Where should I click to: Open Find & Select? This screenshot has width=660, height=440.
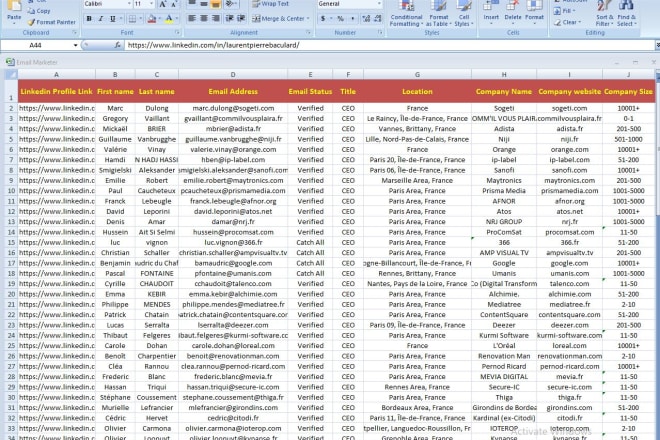(x=626, y=13)
